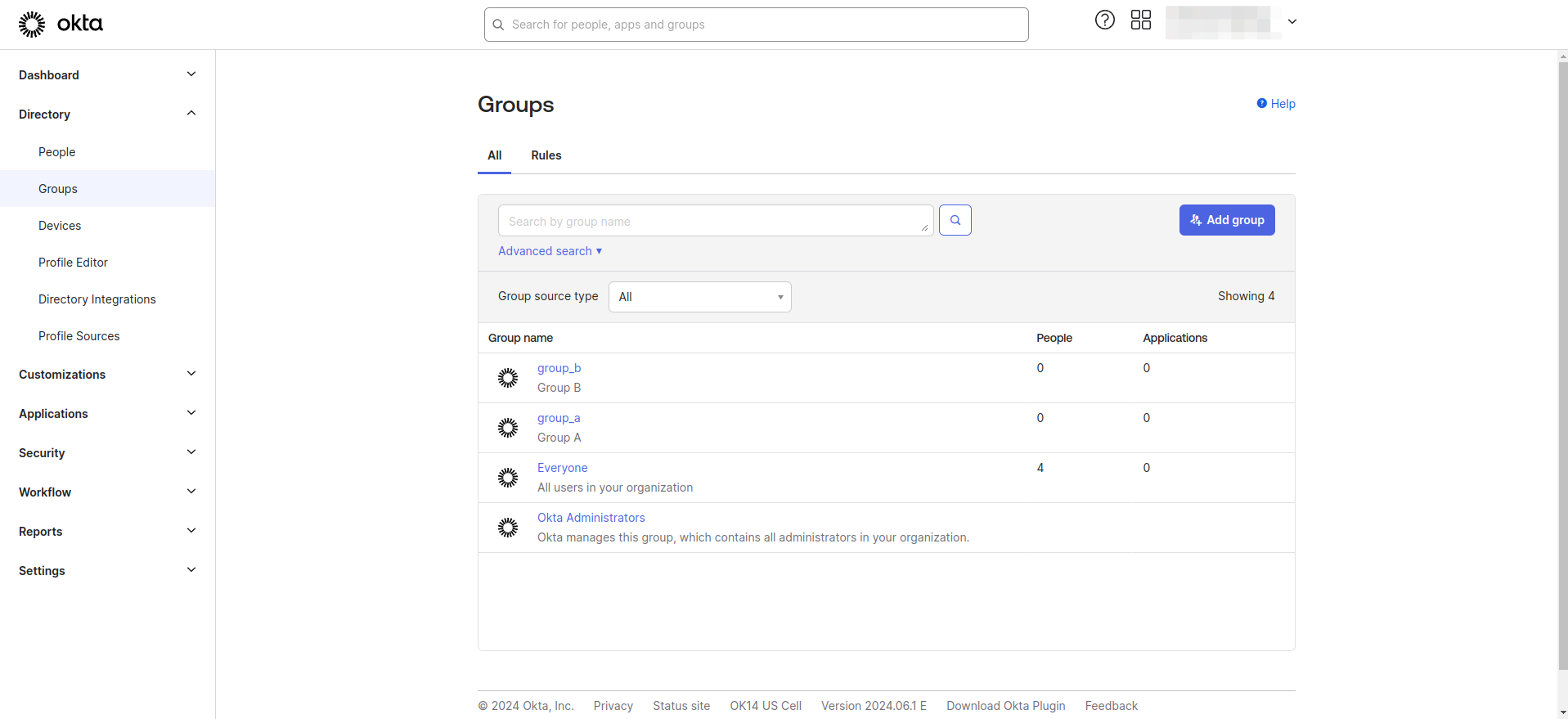The height and width of the screenshot is (719, 1568).
Task: Expand the Security menu section
Action: (x=107, y=452)
